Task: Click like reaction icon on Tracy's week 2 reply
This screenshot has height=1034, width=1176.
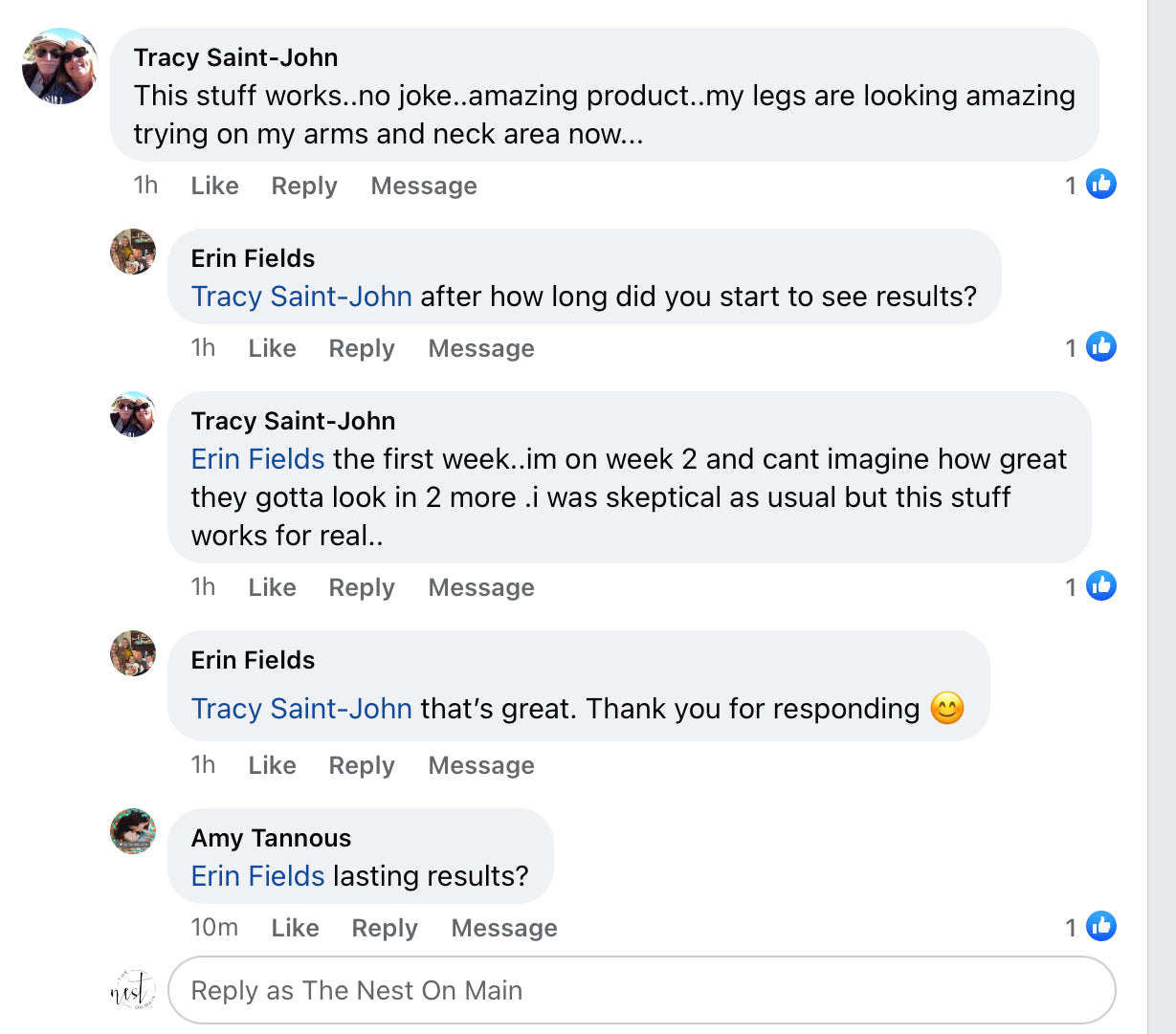Action: pyautogui.click(x=1101, y=586)
